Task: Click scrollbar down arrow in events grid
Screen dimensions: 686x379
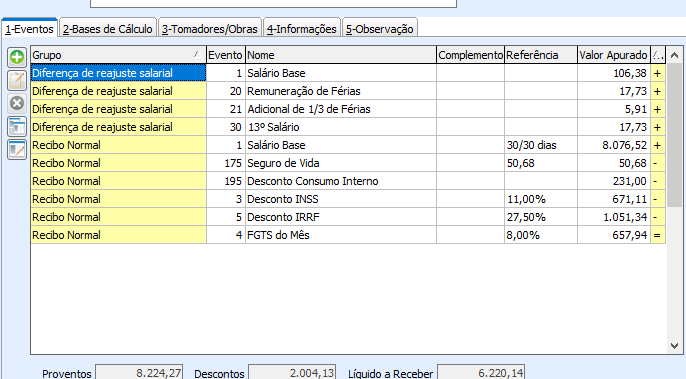Action: 674,346
